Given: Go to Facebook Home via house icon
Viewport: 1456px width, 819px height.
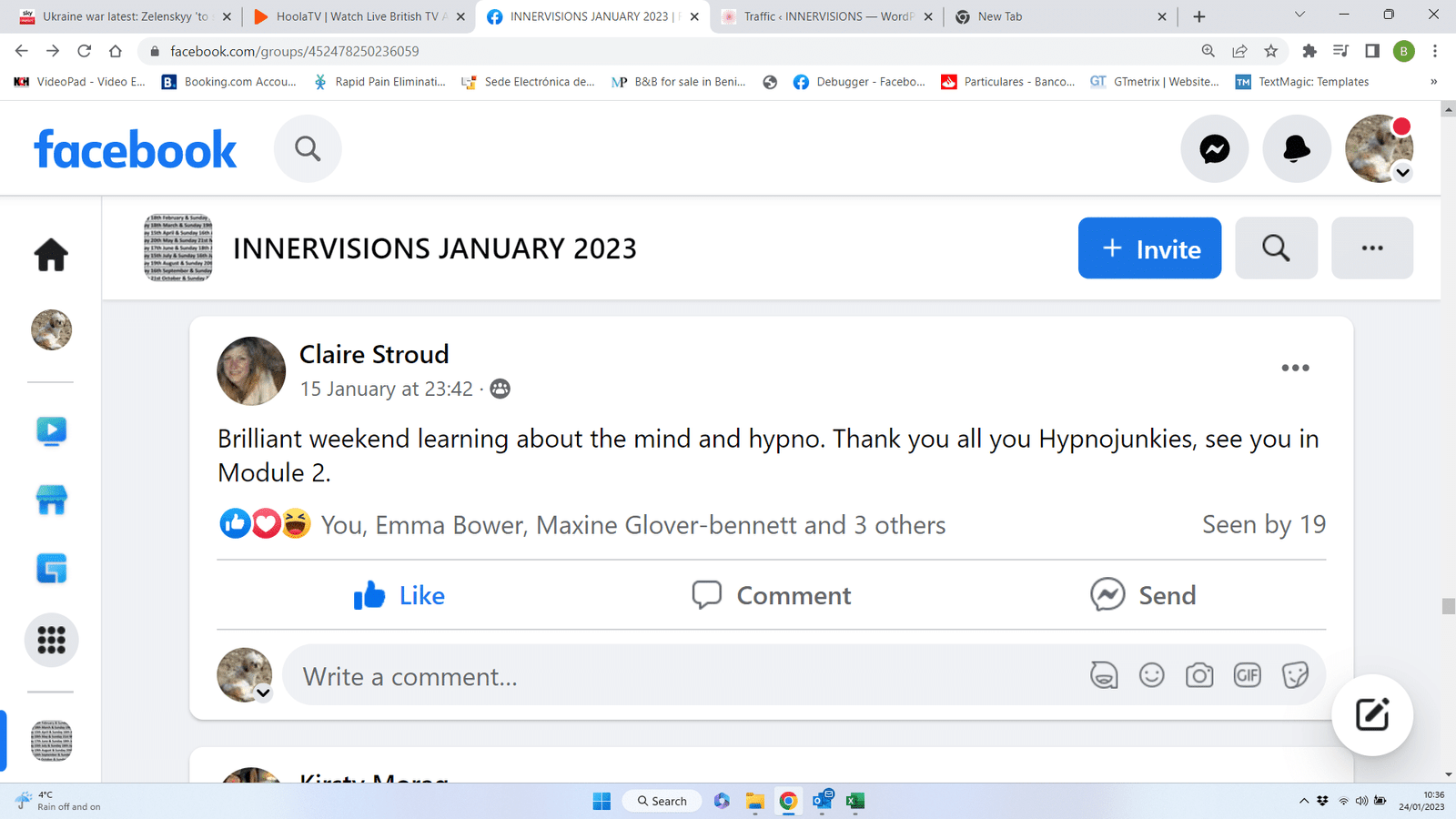Looking at the screenshot, I should 51,255.
